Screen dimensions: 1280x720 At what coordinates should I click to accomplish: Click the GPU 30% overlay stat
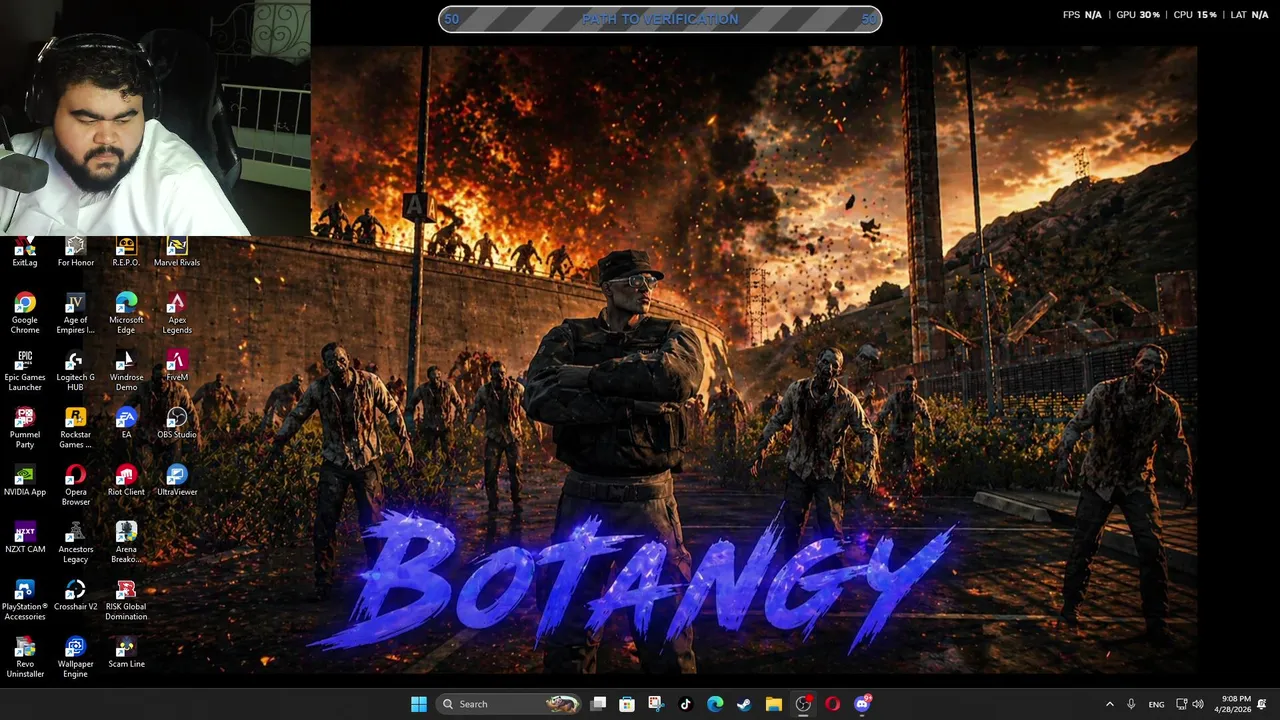coord(1138,15)
